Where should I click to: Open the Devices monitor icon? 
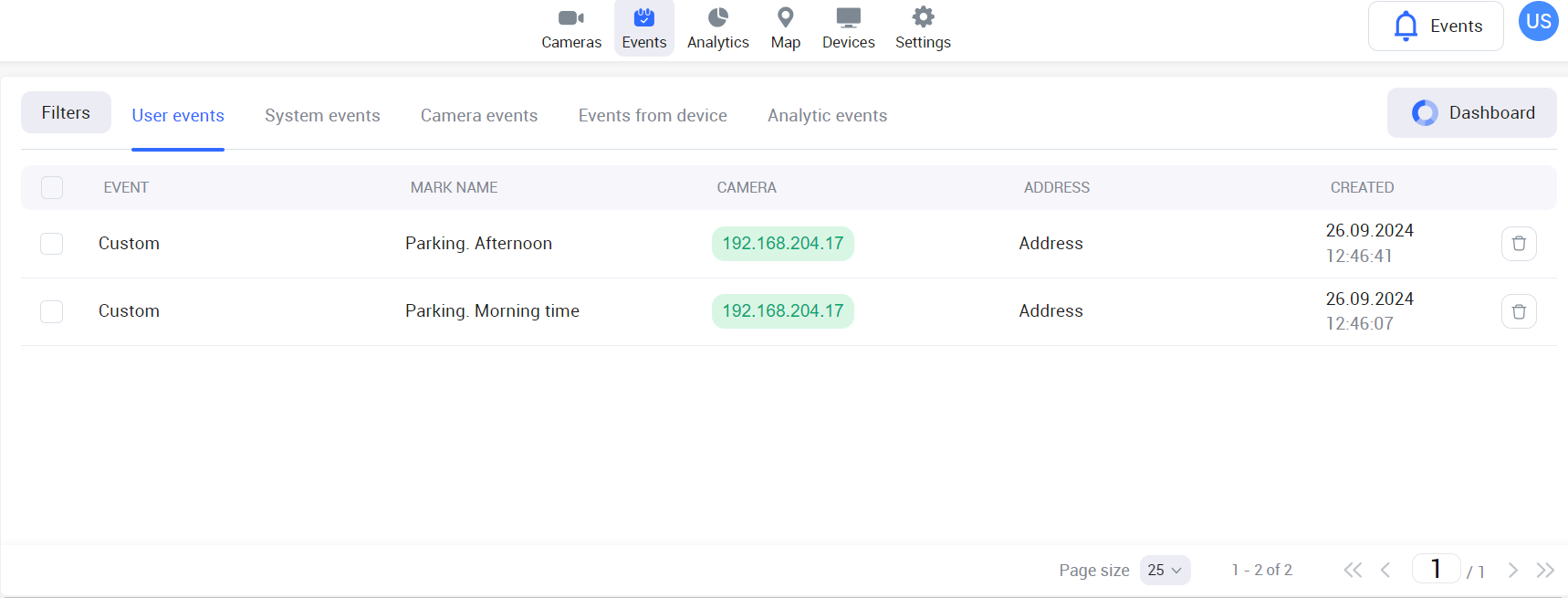pyautogui.click(x=848, y=18)
